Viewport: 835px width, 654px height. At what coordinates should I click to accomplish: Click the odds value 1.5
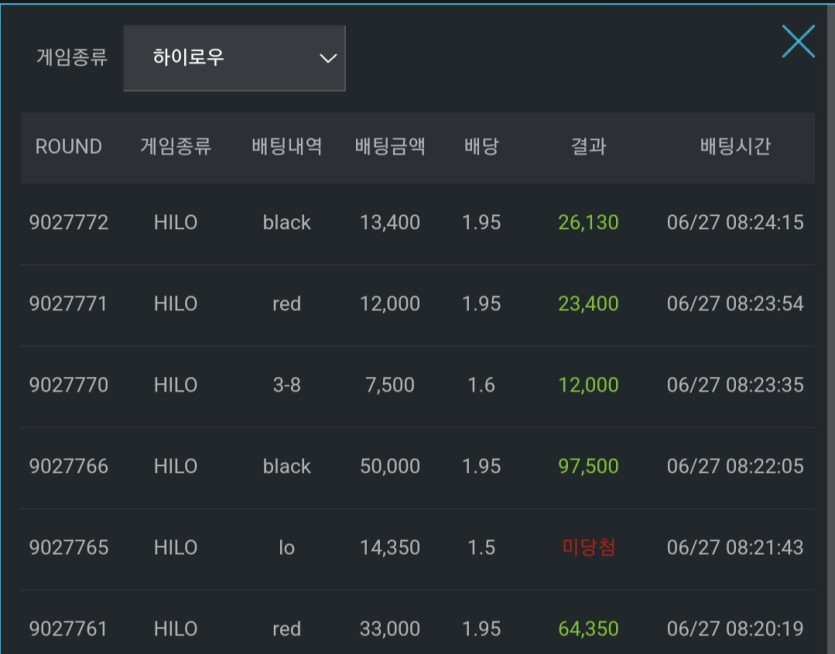(481, 547)
